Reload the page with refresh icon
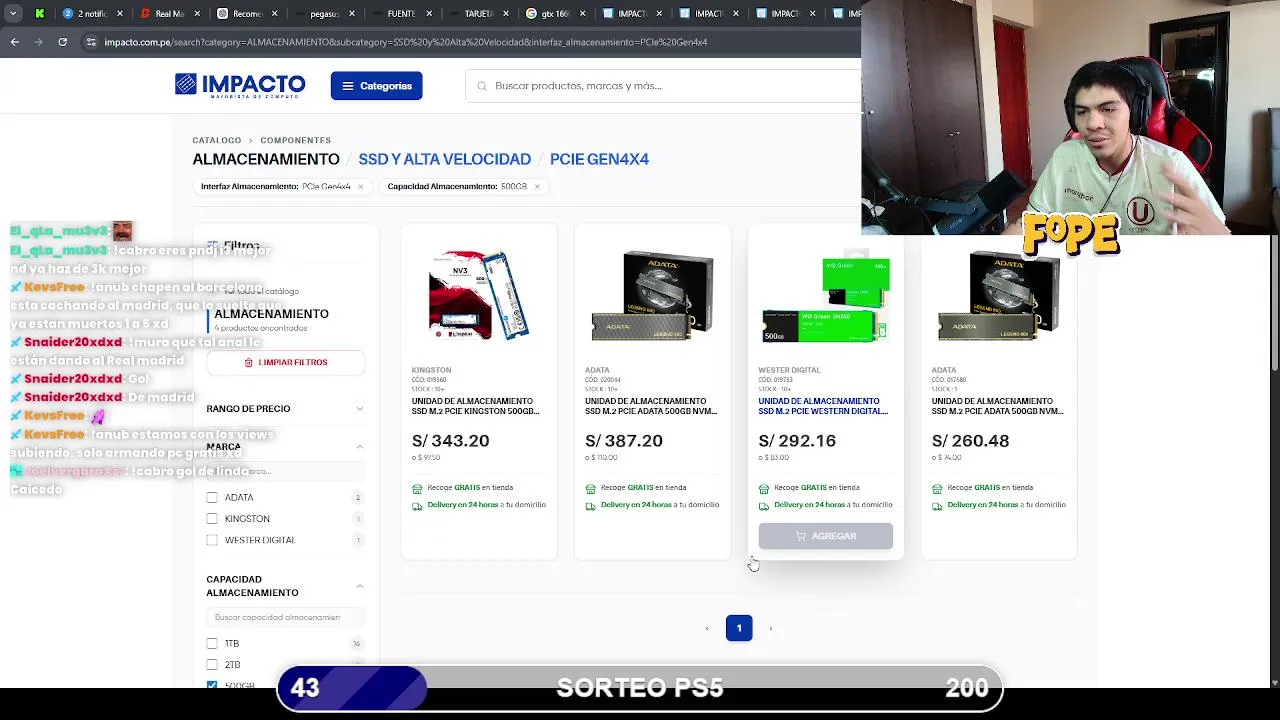Viewport: 1280px width, 720px height. 62,42
